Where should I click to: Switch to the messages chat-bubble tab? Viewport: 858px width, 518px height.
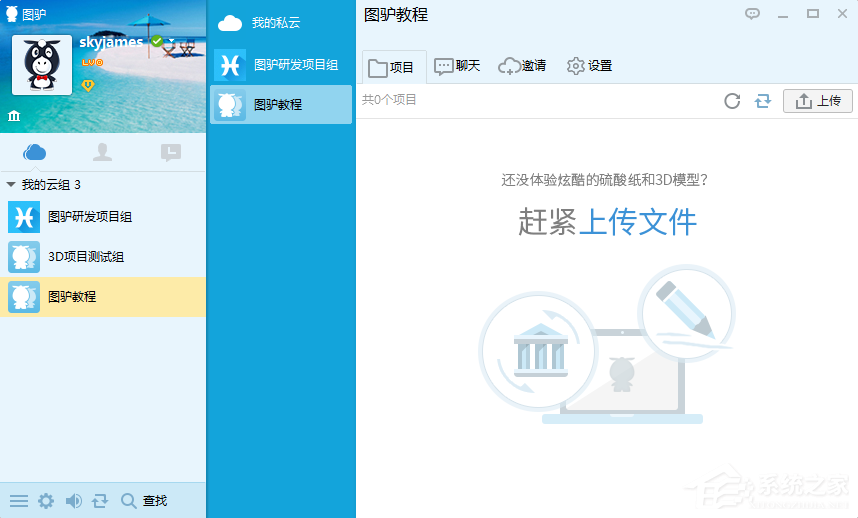171,152
